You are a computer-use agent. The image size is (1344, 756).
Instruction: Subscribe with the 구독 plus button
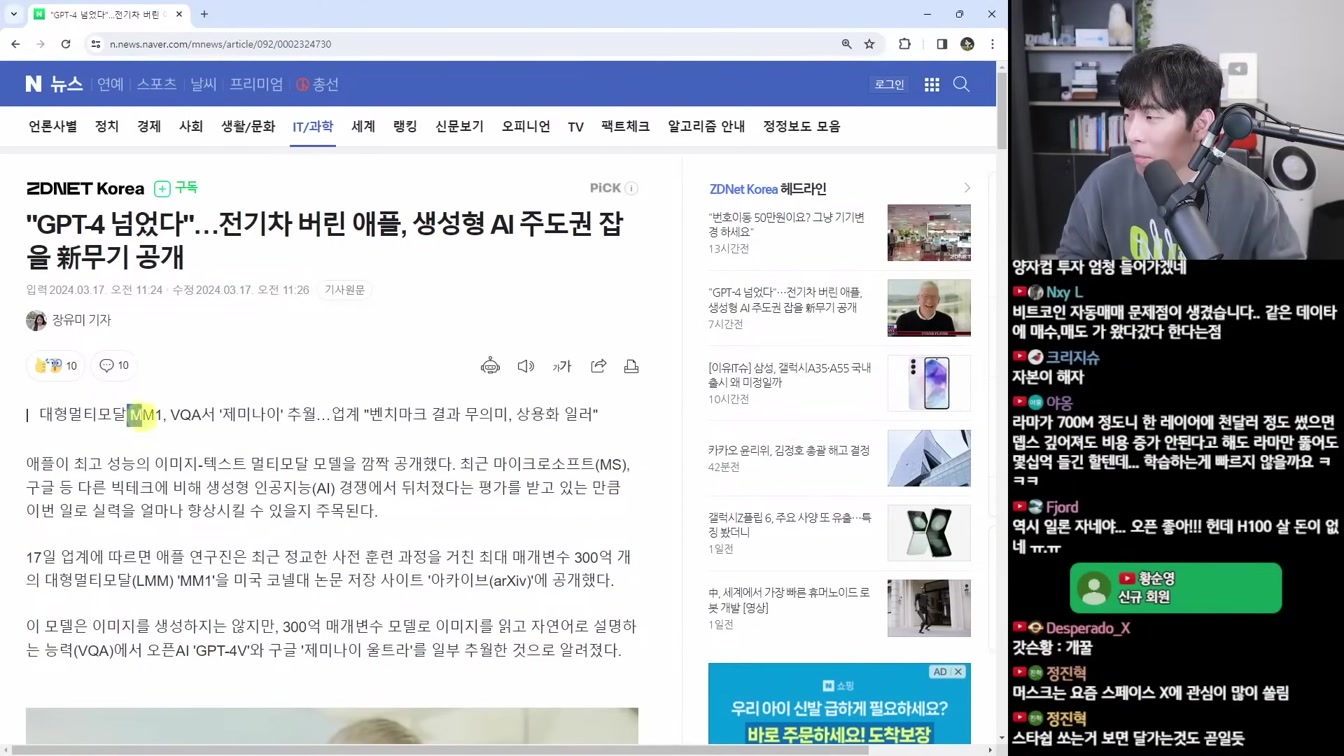point(176,188)
